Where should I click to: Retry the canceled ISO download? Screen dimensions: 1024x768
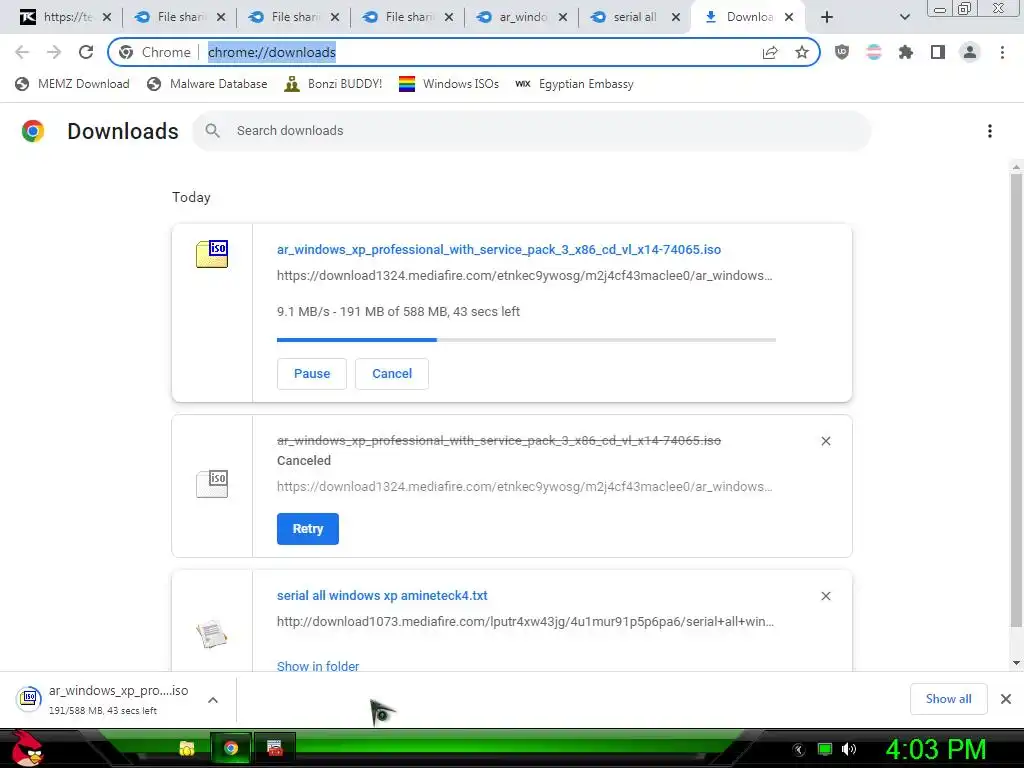[308, 529]
